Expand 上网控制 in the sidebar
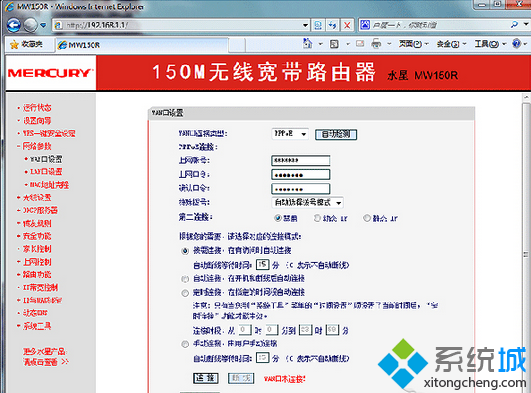Viewport: 531px width, 393px height. [37, 262]
